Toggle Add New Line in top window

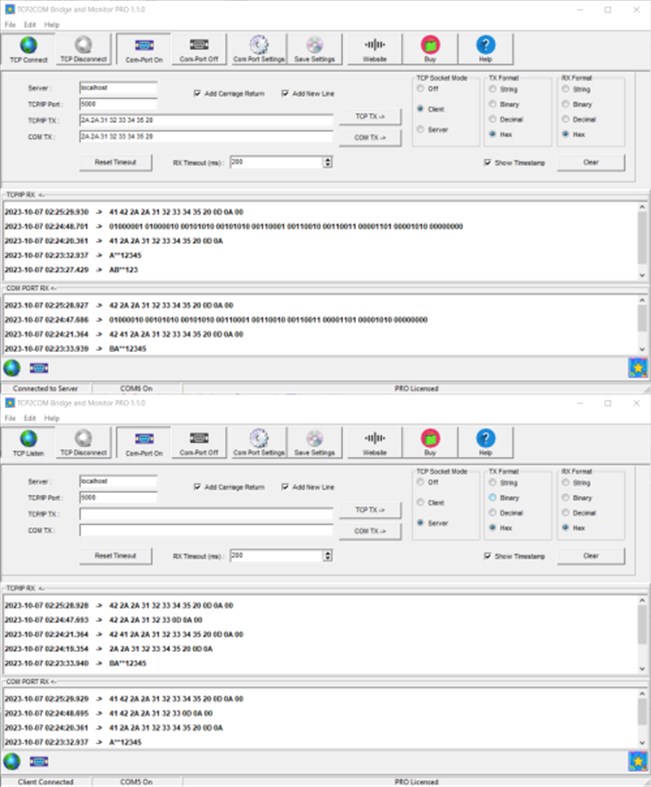285,93
